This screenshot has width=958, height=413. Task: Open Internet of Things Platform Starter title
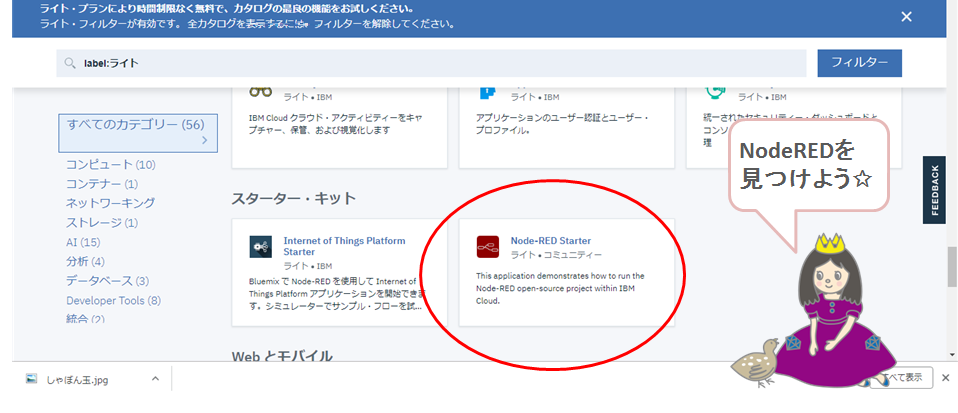click(x=344, y=246)
